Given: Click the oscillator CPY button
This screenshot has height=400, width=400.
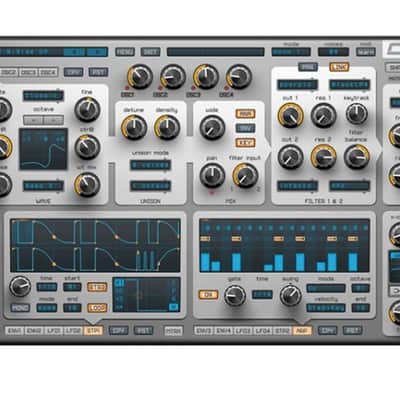Looking at the screenshot, I should pyautogui.click(x=73, y=72).
